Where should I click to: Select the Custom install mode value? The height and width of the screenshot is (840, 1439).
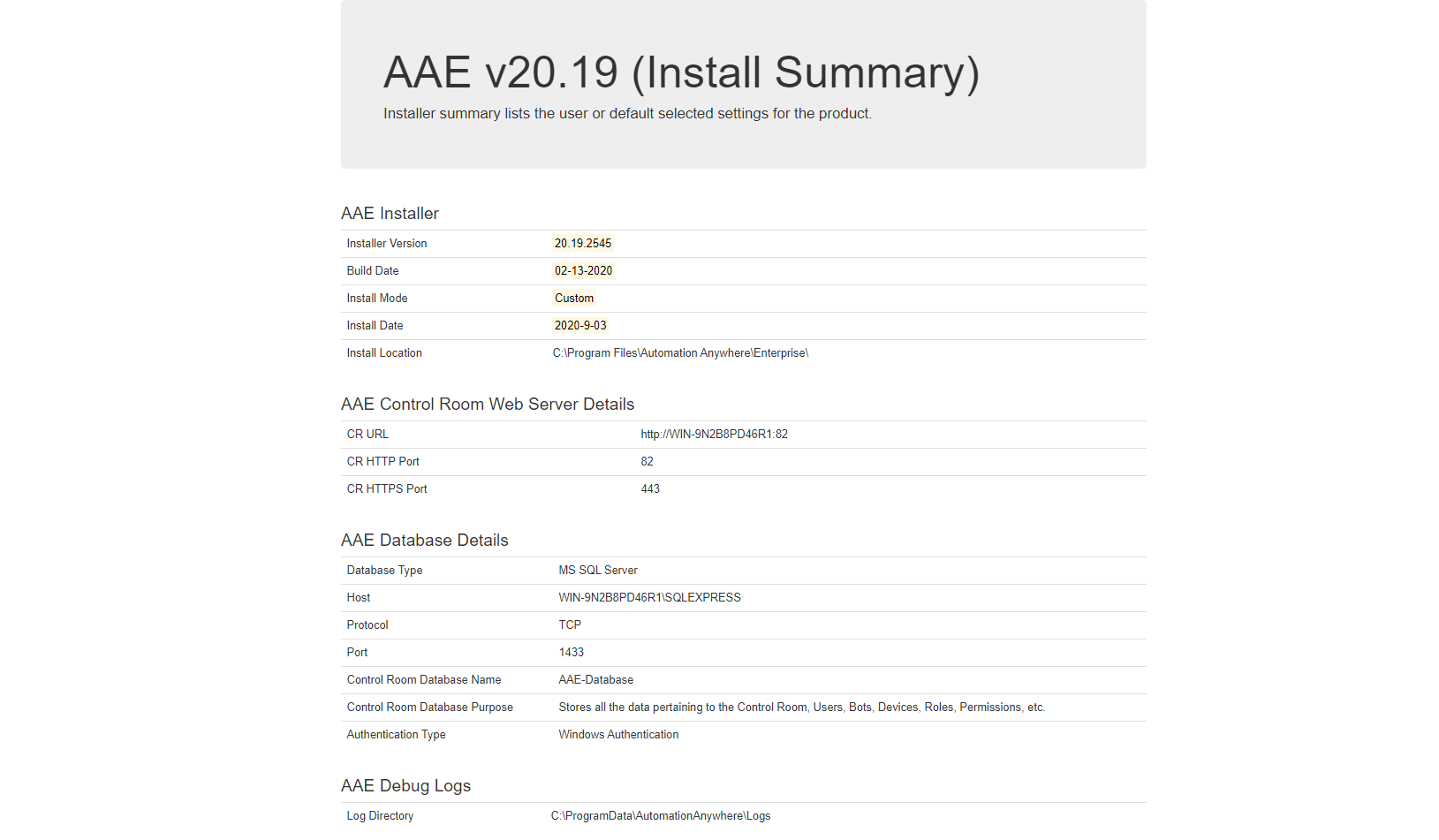tap(573, 298)
